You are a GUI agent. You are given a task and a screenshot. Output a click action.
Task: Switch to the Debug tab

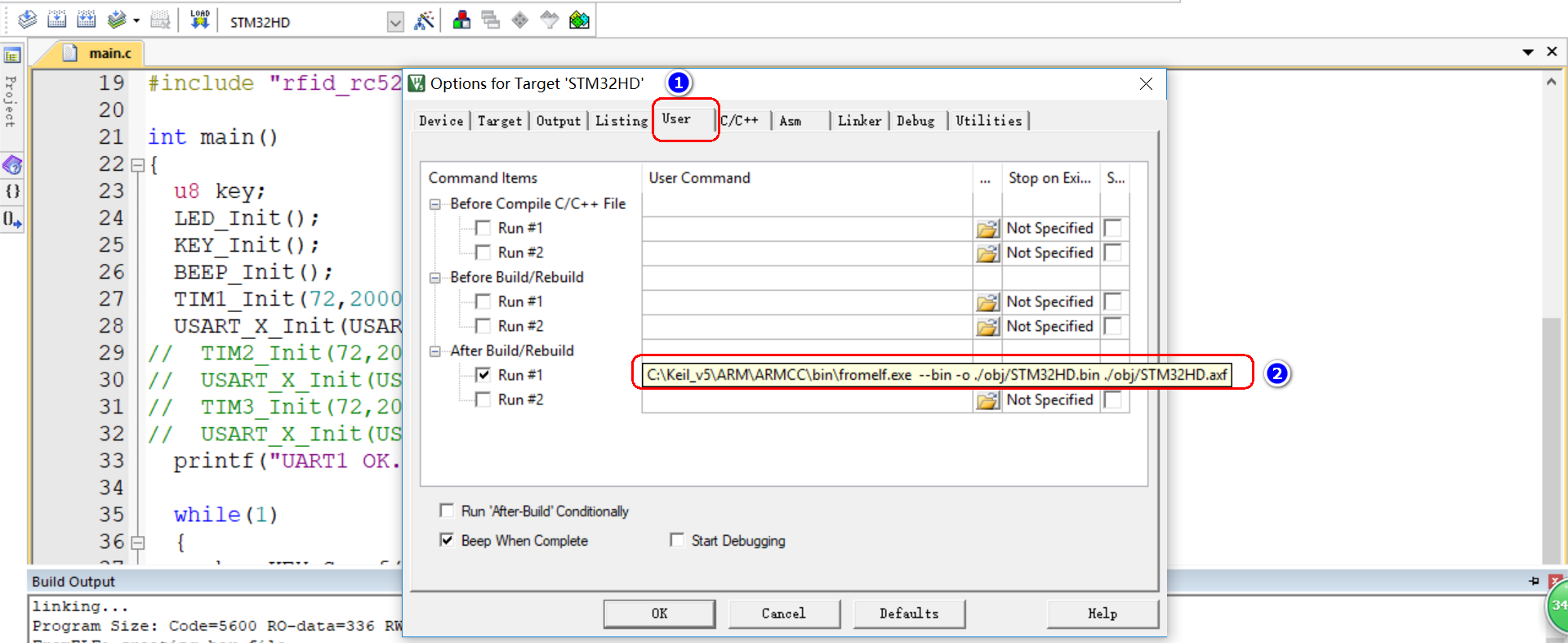pyautogui.click(x=916, y=121)
